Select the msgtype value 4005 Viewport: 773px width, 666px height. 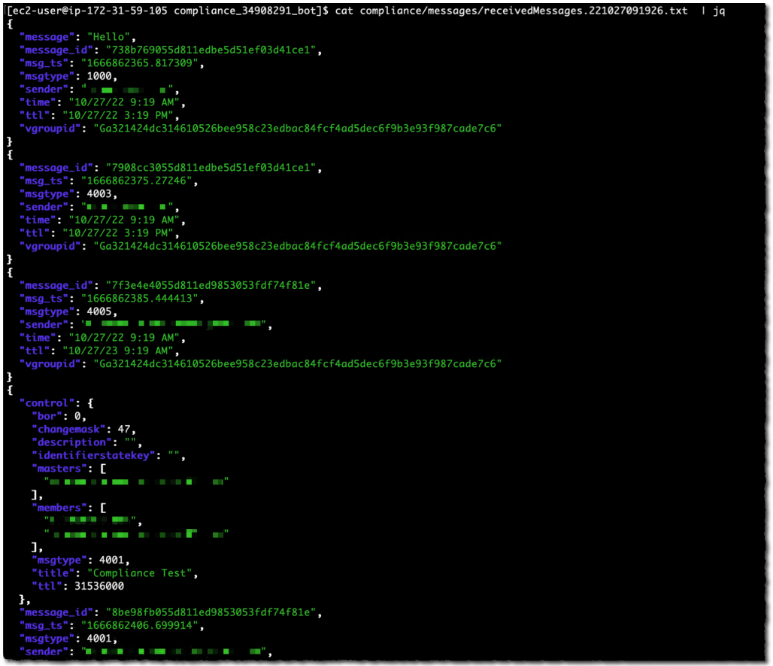pos(105,311)
